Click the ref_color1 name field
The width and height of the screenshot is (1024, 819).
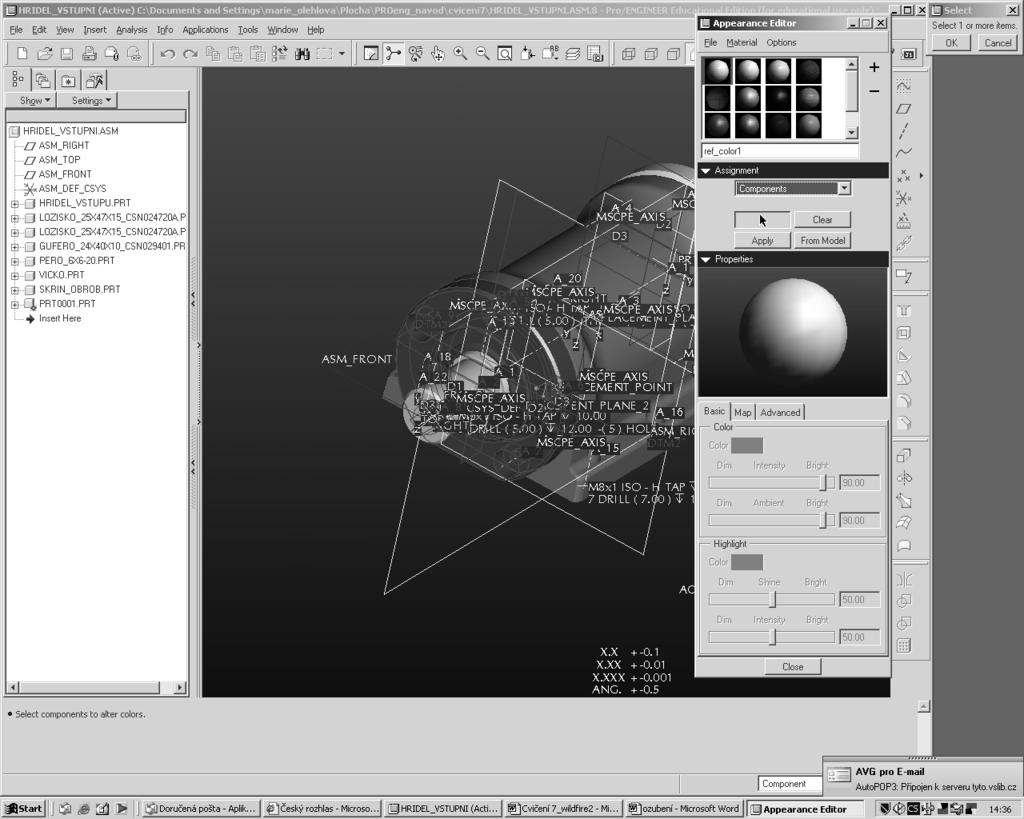780,151
